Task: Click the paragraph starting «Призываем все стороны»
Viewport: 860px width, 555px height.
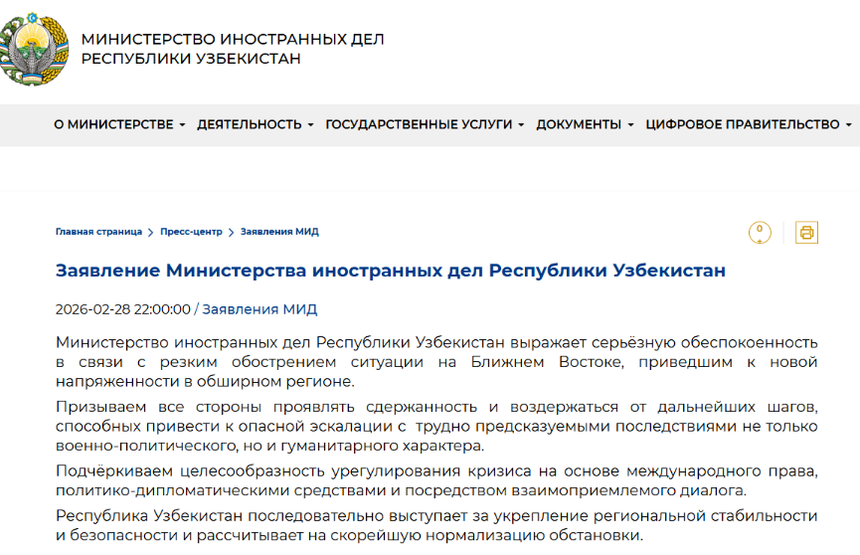Action: (437, 426)
